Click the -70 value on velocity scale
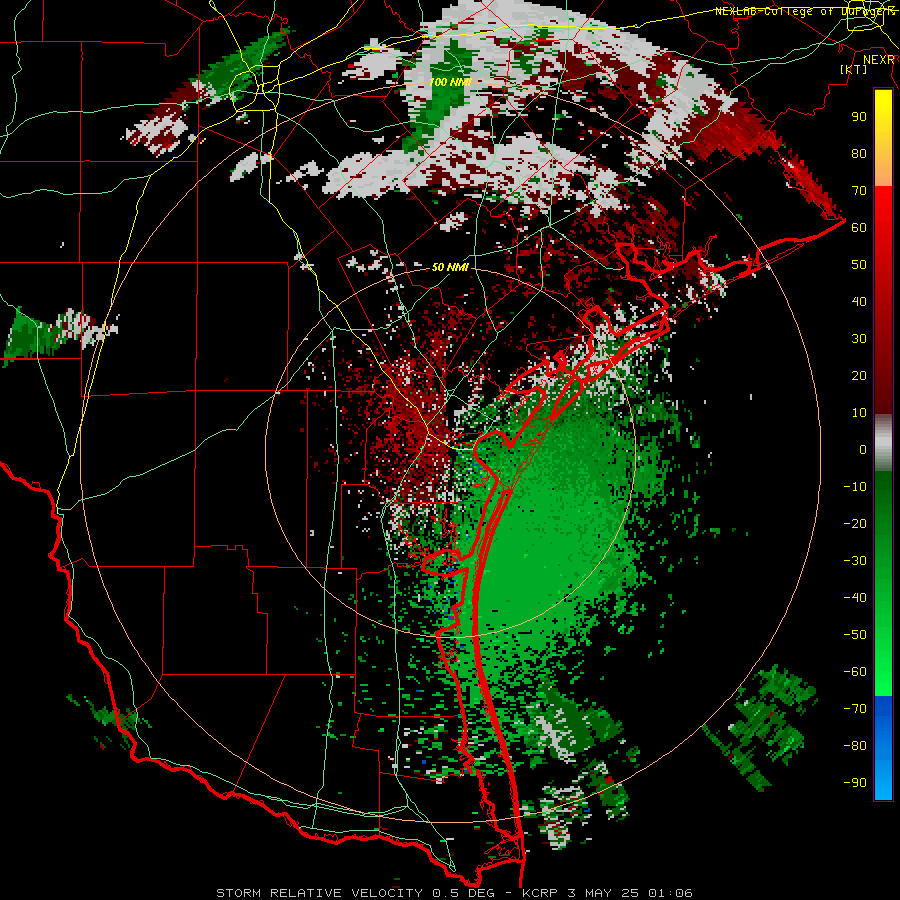Viewport: 900px width, 900px height. click(855, 709)
